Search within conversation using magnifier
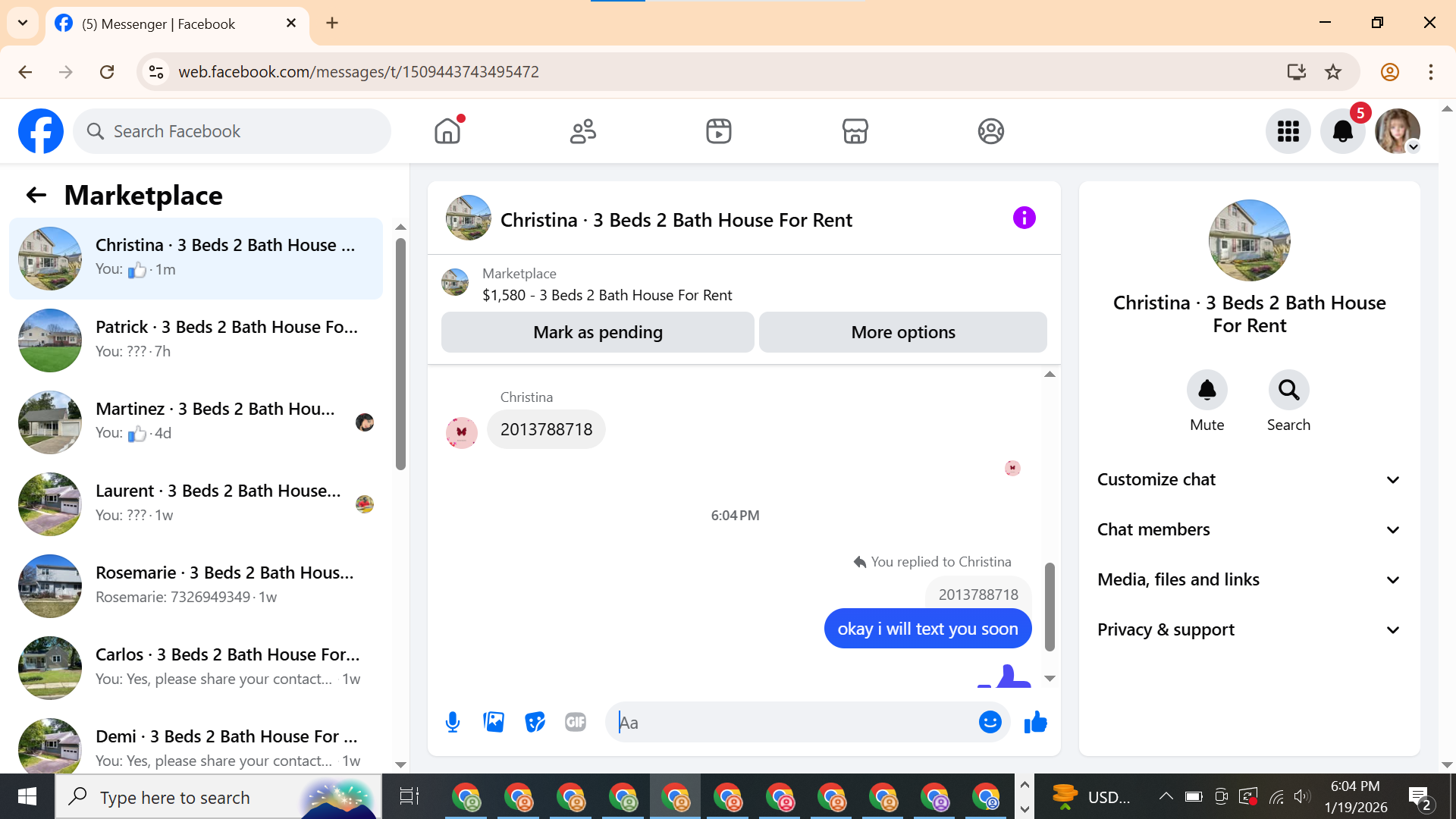This screenshot has height=819, width=1456. click(x=1288, y=391)
